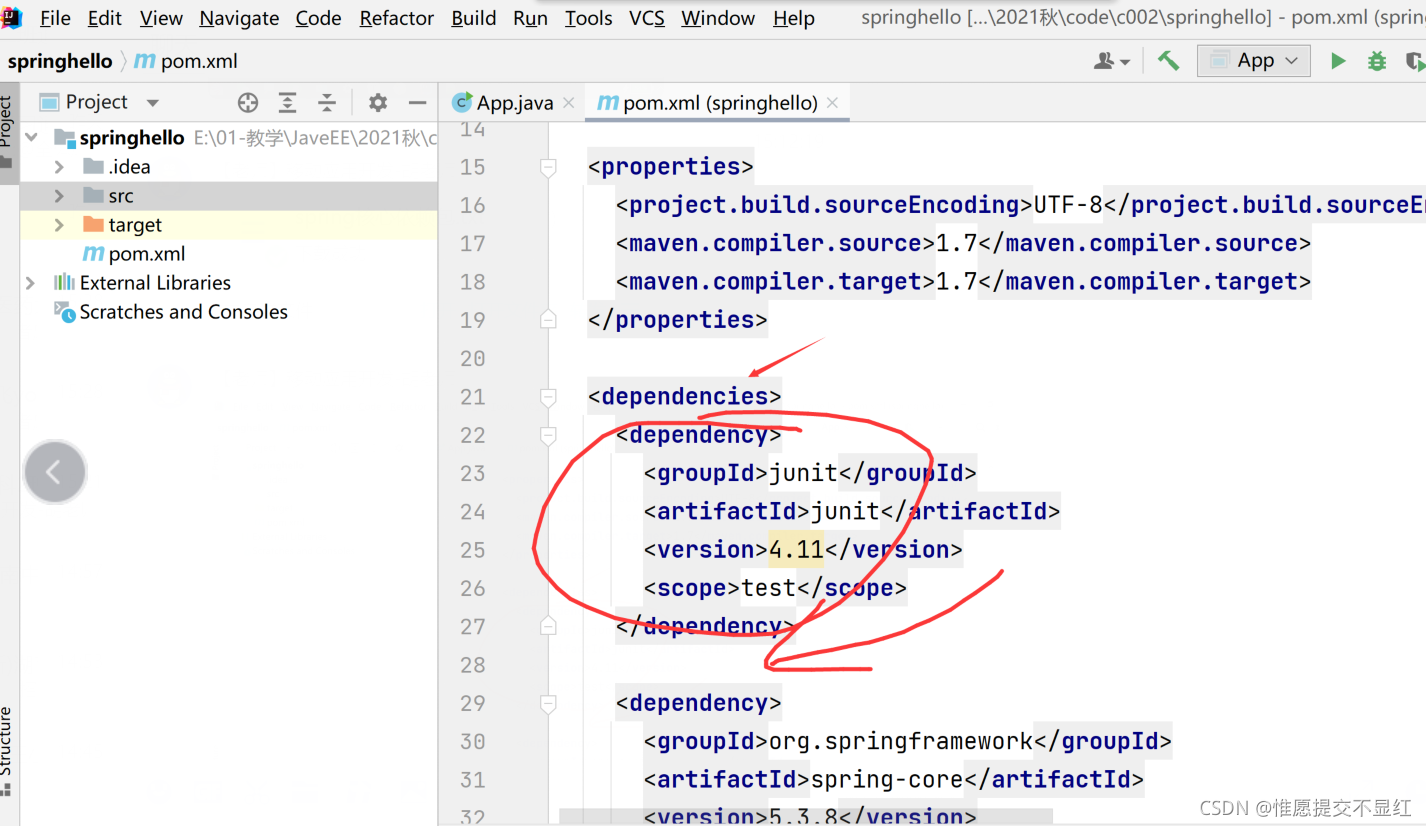Image resolution: width=1426 pixels, height=826 pixels.
Task: Open the Refactor menu
Action: coord(397,18)
